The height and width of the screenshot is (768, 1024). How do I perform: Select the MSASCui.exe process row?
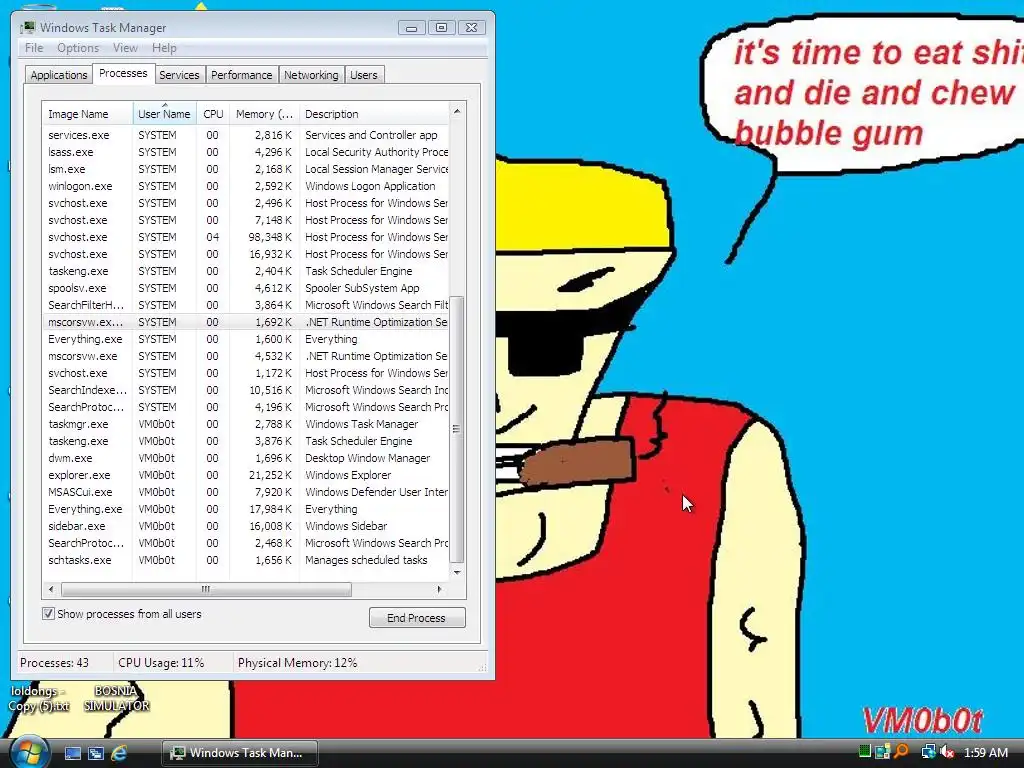click(246, 492)
